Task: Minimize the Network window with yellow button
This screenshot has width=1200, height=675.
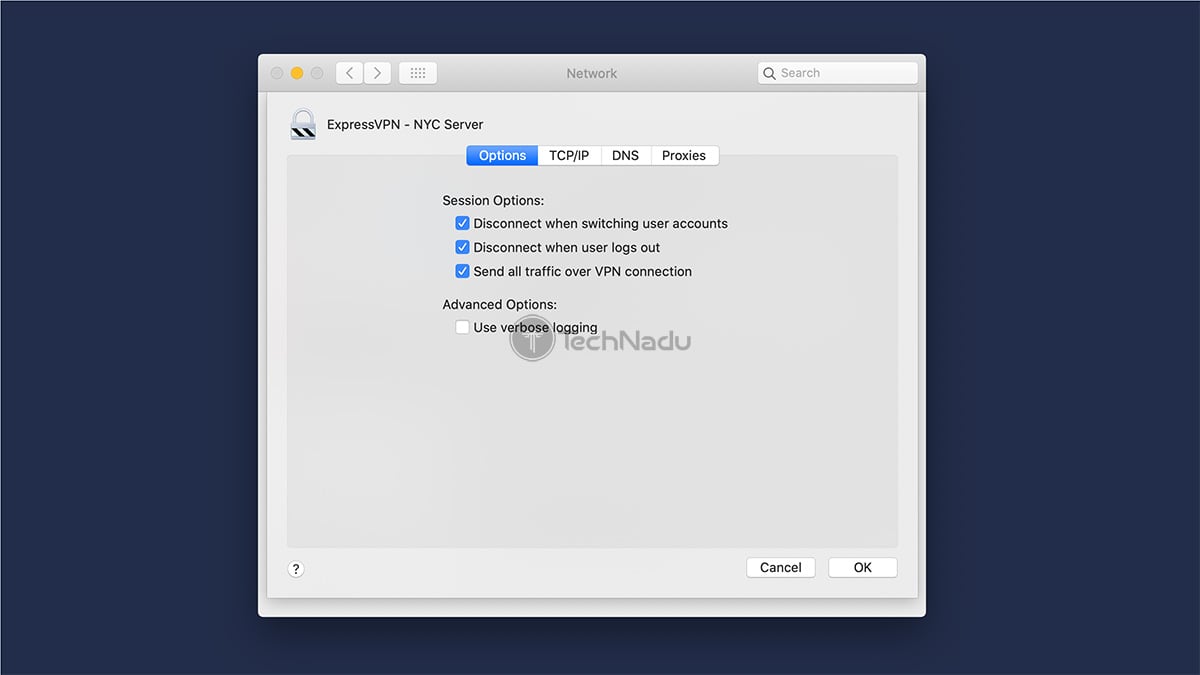Action: (x=297, y=73)
